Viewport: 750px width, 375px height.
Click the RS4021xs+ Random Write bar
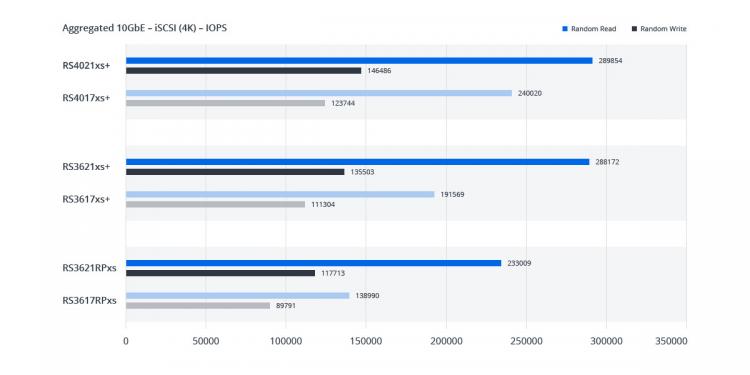(x=243, y=70)
